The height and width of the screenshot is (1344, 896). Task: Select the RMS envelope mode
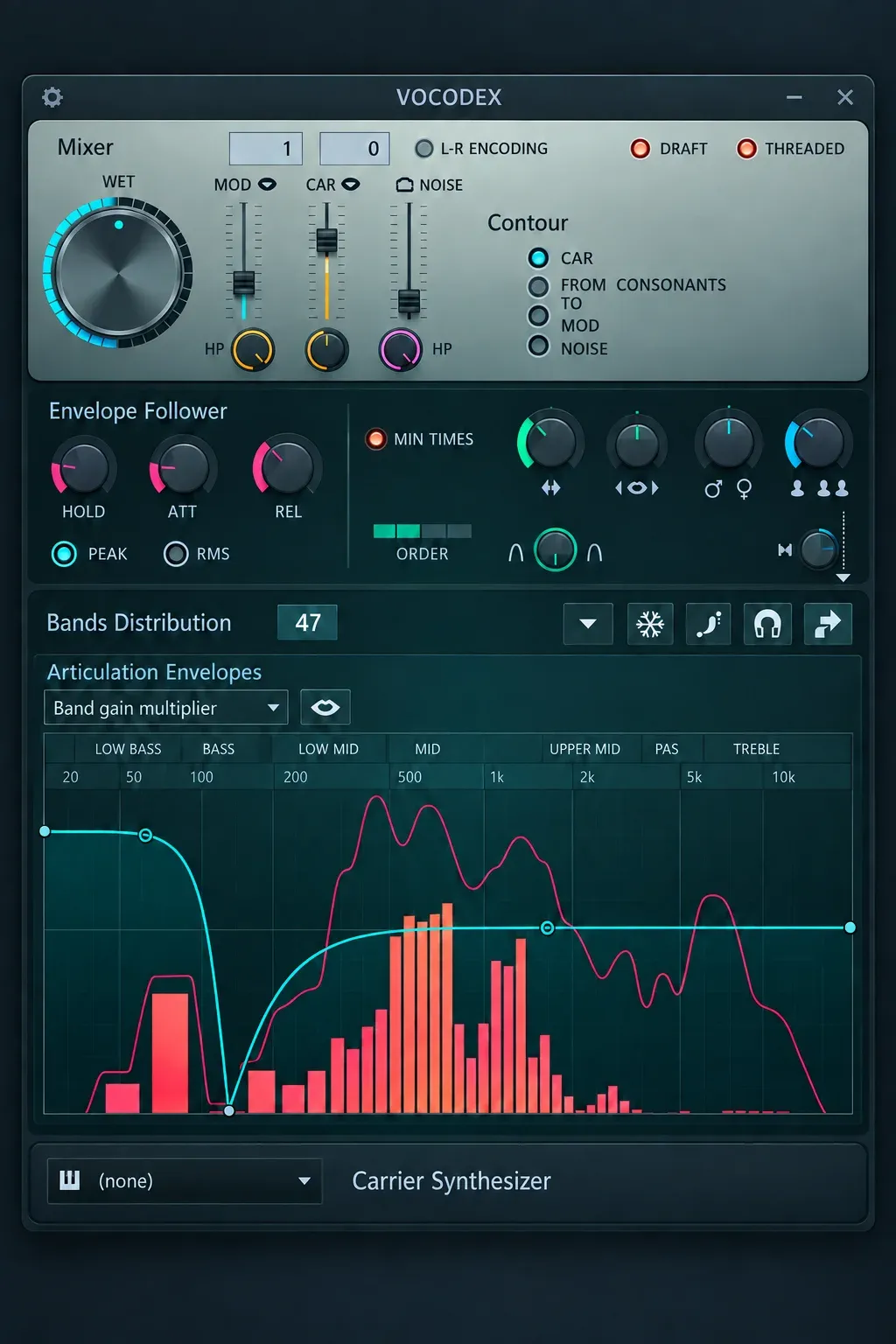(x=176, y=554)
